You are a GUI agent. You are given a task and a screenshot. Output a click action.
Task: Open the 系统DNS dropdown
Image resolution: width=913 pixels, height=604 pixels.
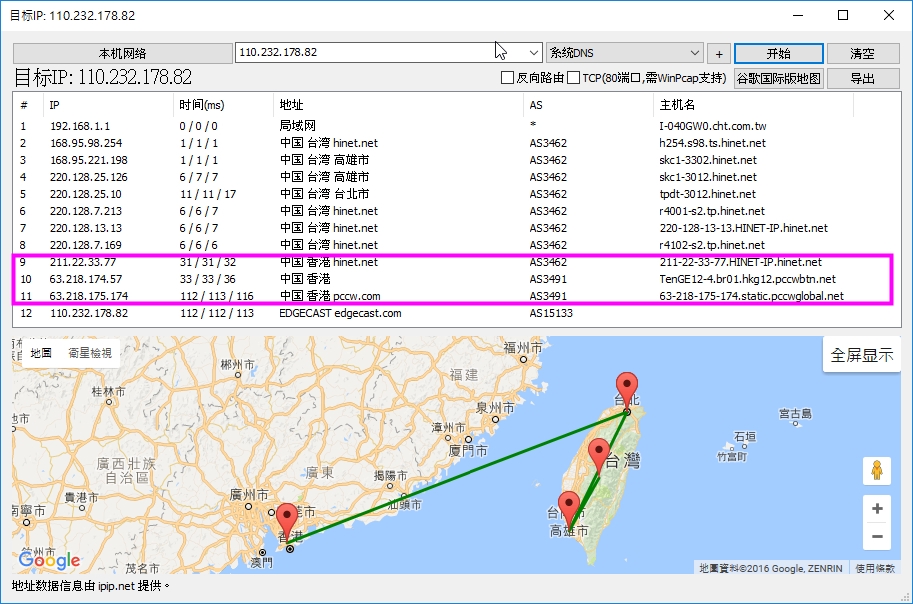[x=695, y=53]
